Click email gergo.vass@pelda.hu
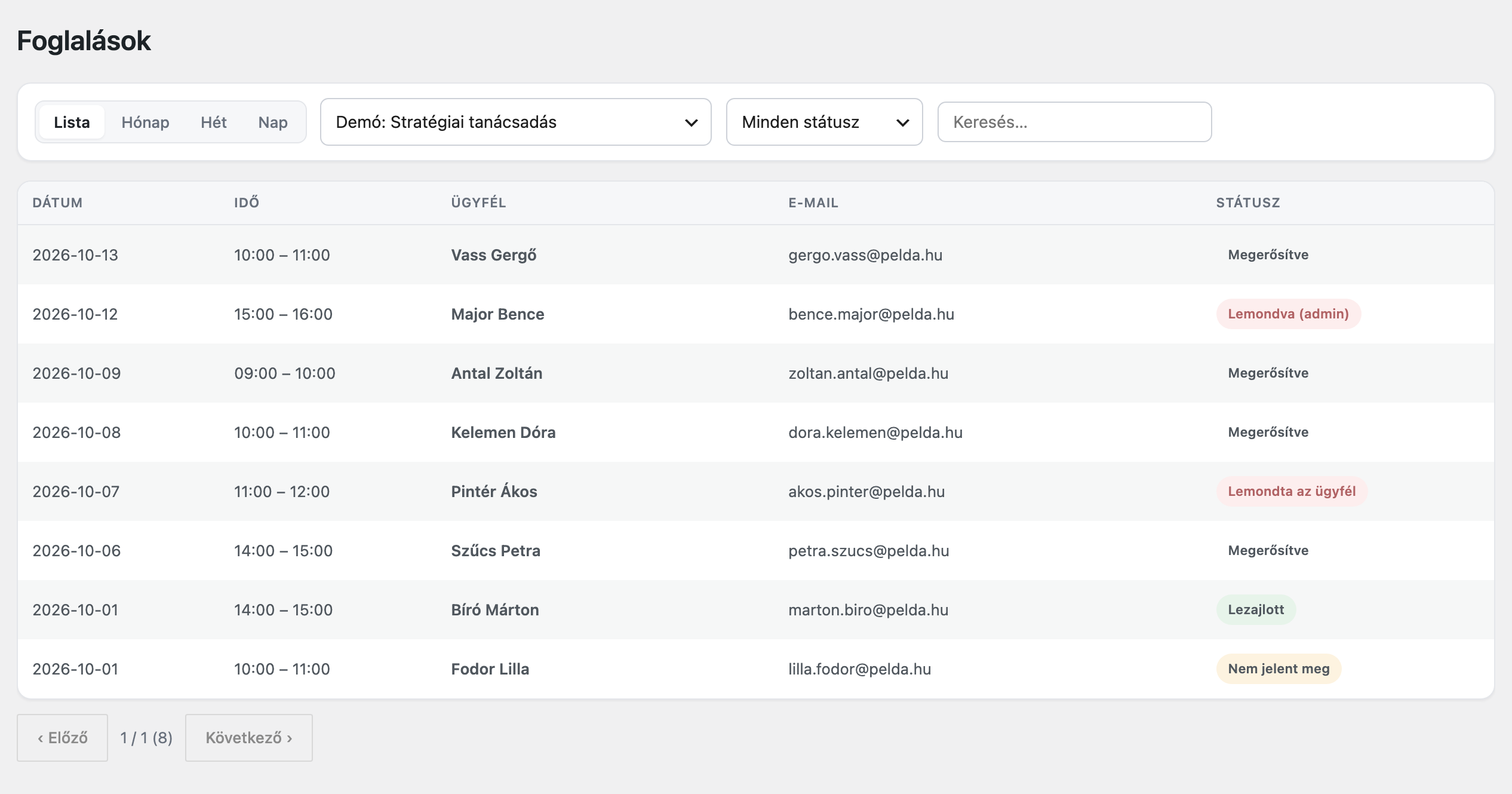 pos(865,255)
